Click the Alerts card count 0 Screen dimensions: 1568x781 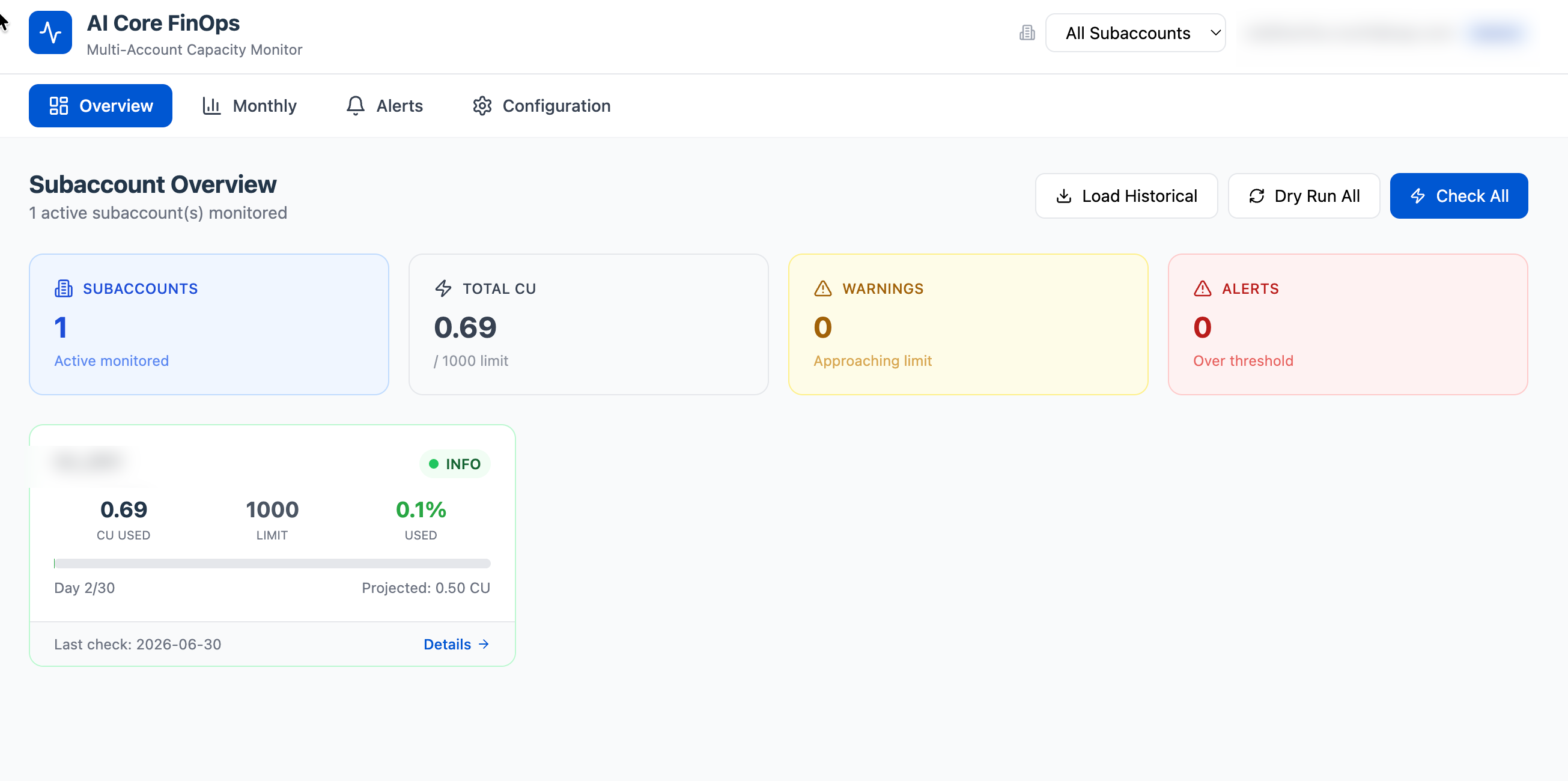point(1202,327)
